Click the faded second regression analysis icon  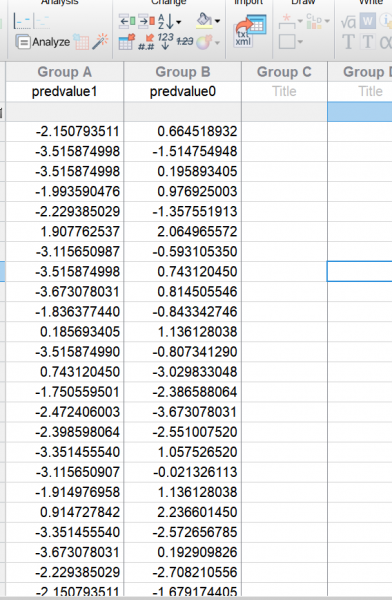[41, 21]
